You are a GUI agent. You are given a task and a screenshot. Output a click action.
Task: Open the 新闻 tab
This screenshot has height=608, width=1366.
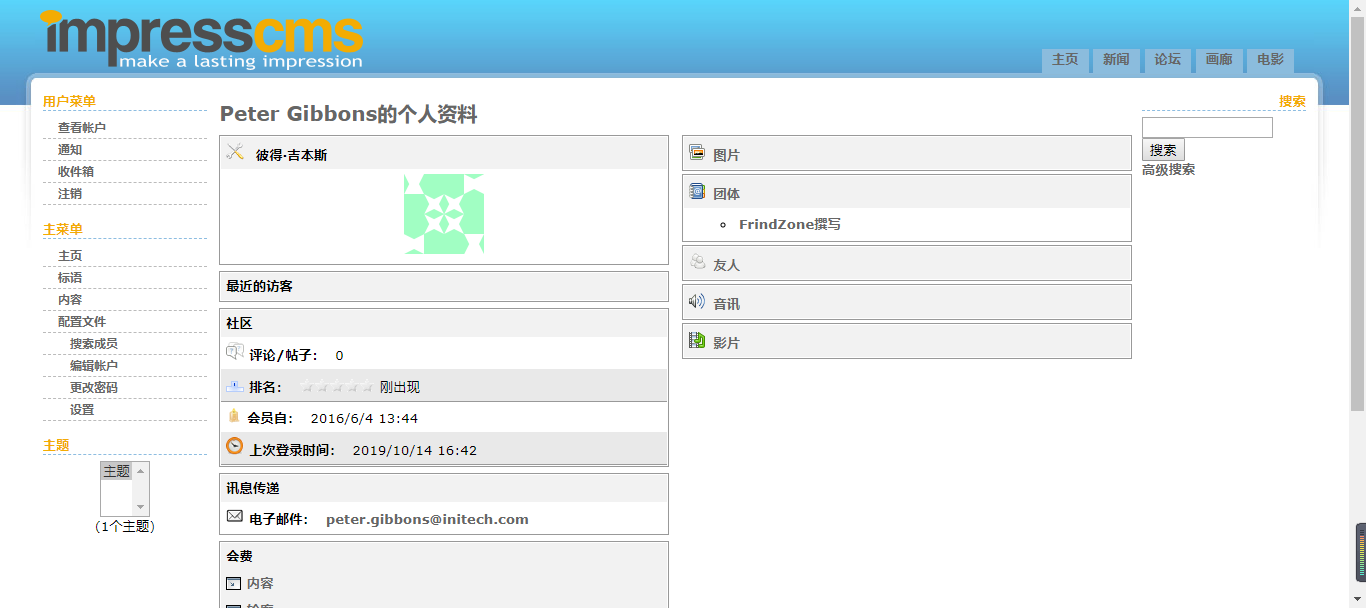(x=1116, y=60)
